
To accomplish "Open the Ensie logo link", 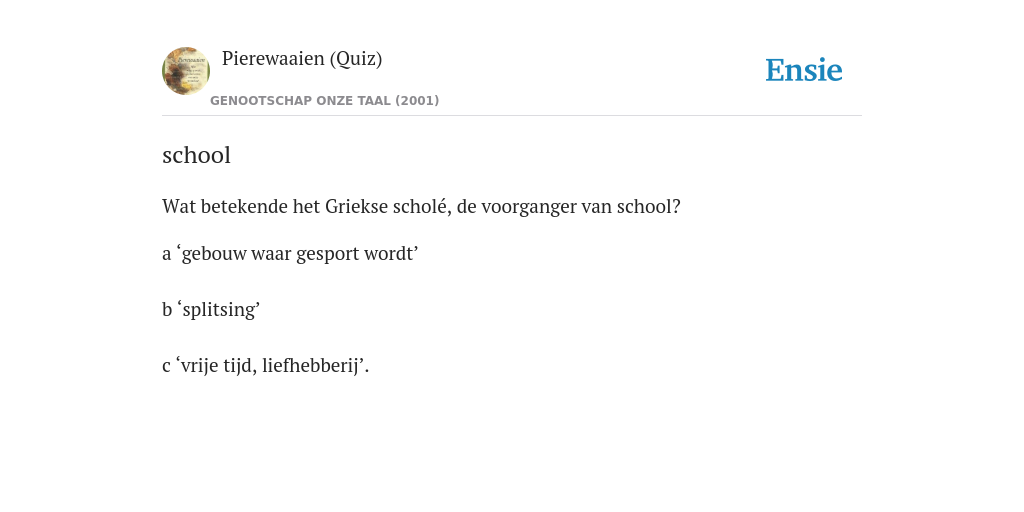I will (804, 70).
